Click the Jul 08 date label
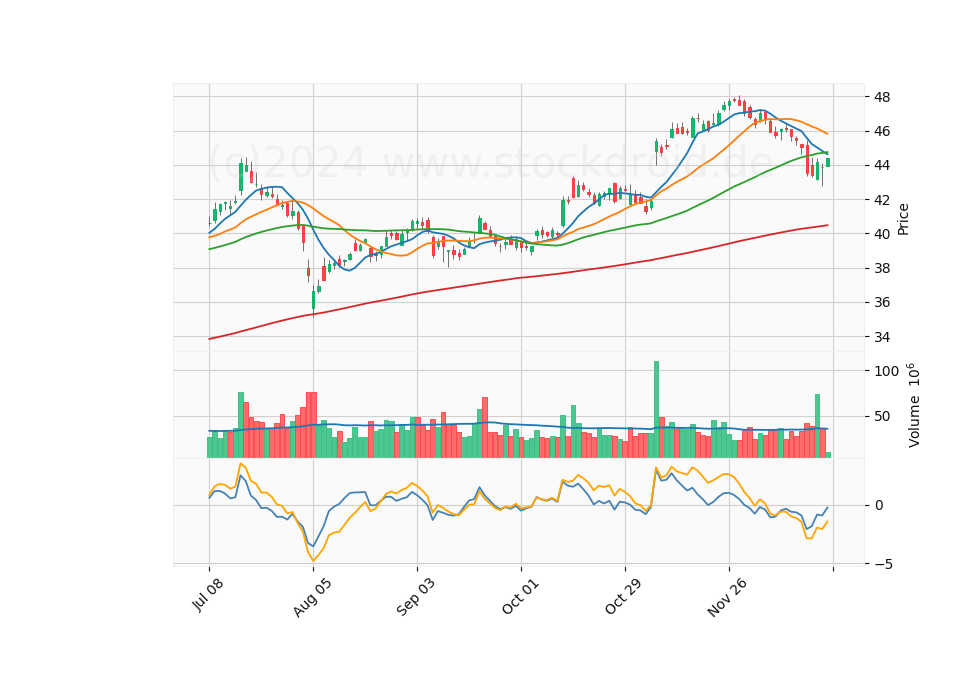Screen dimensions: 960x690 pos(208,594)
